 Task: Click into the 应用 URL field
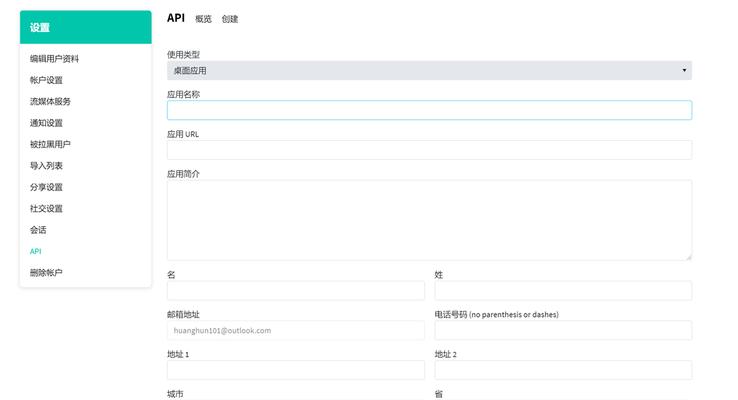tap(429, 150)
